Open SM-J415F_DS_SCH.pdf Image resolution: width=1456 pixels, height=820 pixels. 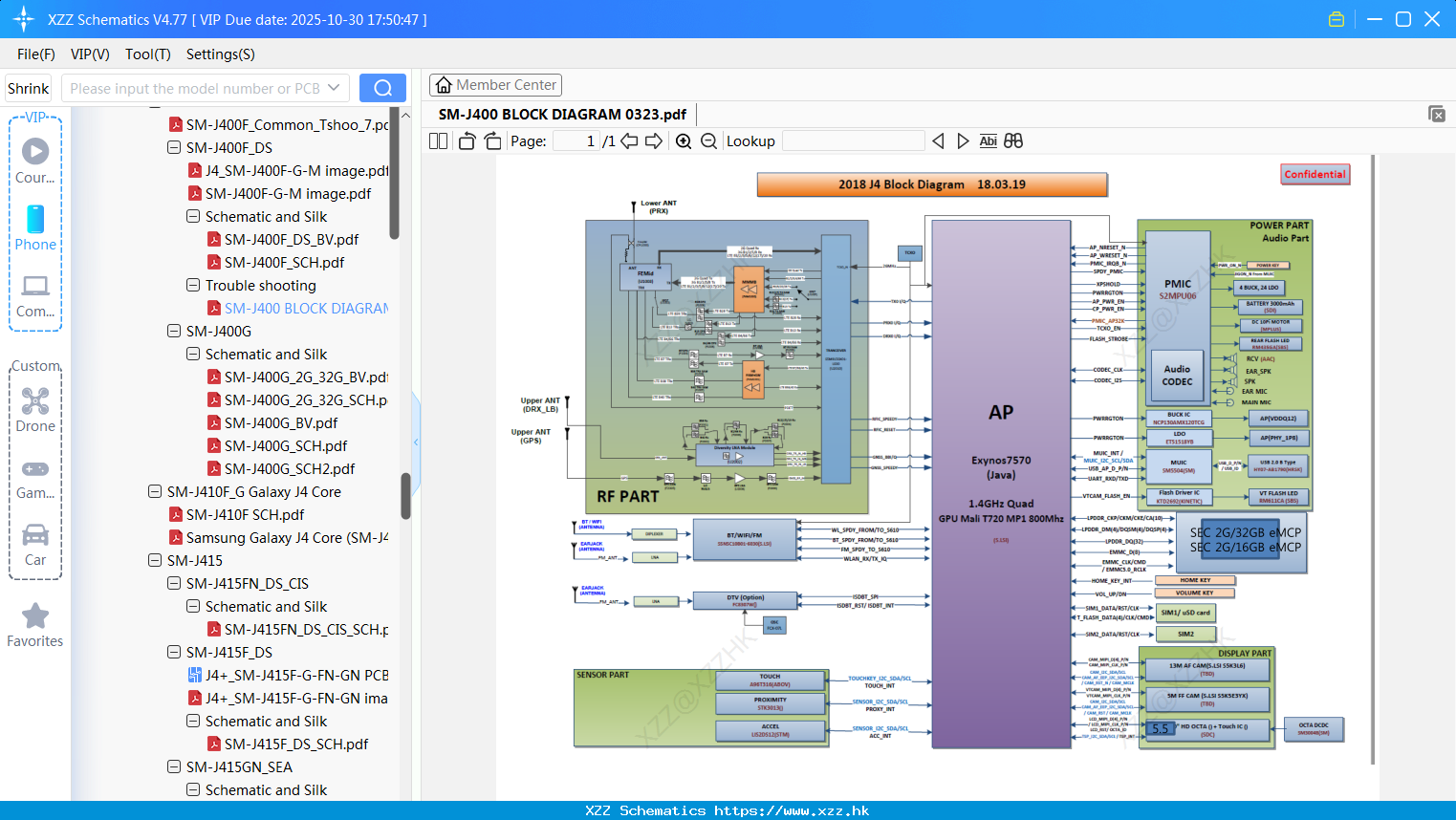pos(288,744)
